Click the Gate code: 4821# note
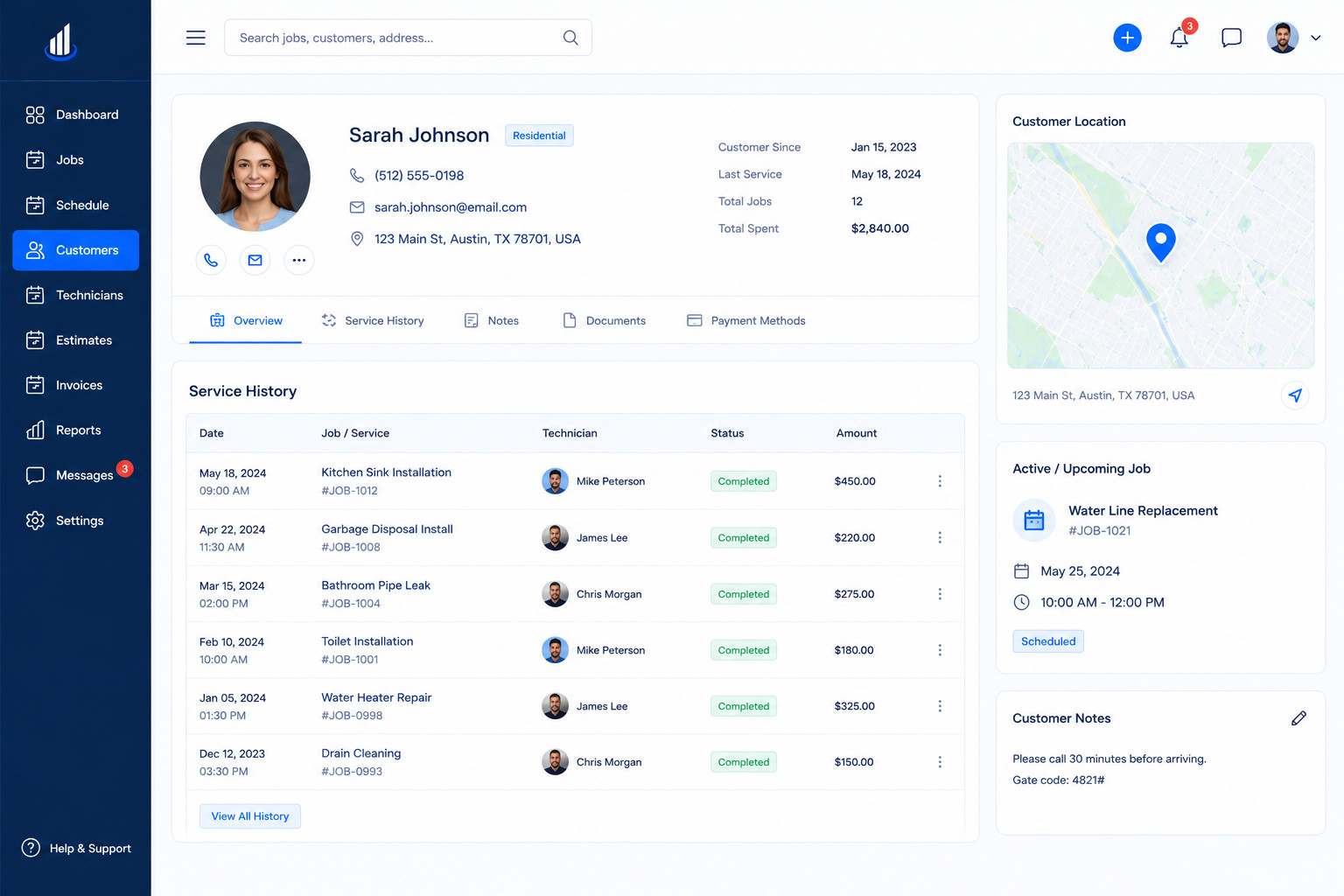Viewport: 1344px width, 896px height. 1059,780
